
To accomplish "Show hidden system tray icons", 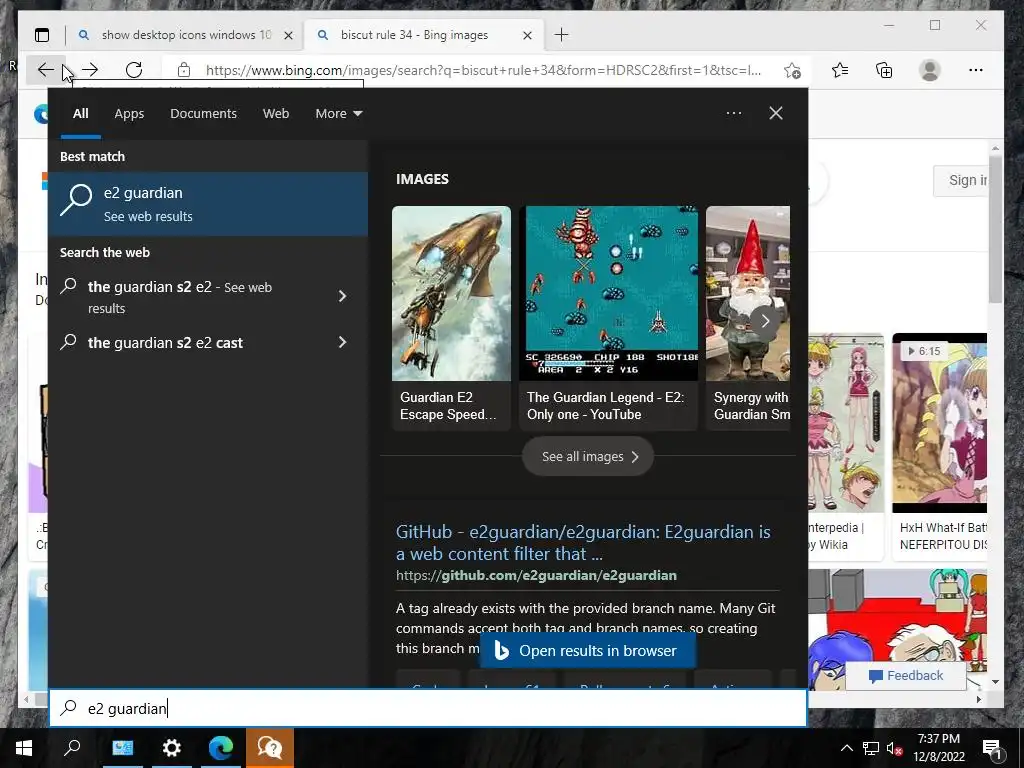I will point(846,748).
